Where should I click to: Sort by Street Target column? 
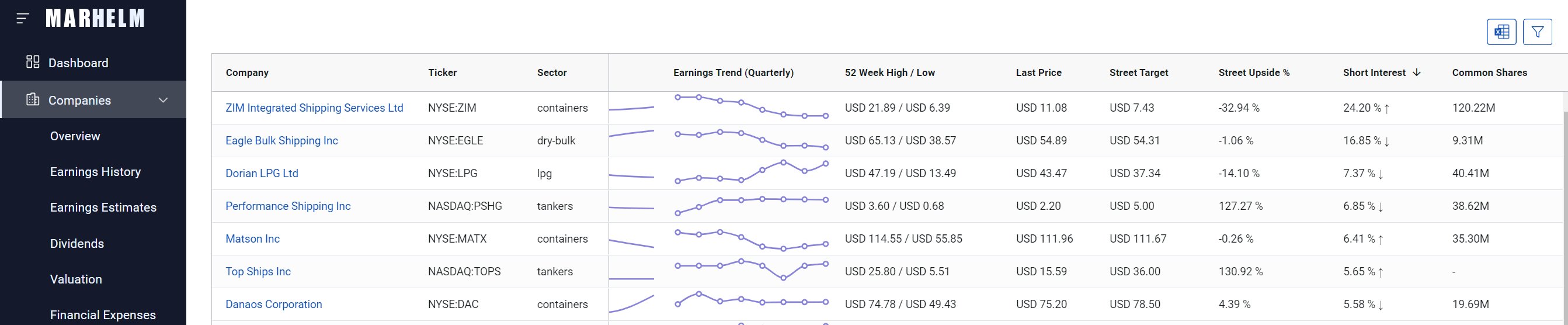pyautogui.click(x=1139, y=72)
